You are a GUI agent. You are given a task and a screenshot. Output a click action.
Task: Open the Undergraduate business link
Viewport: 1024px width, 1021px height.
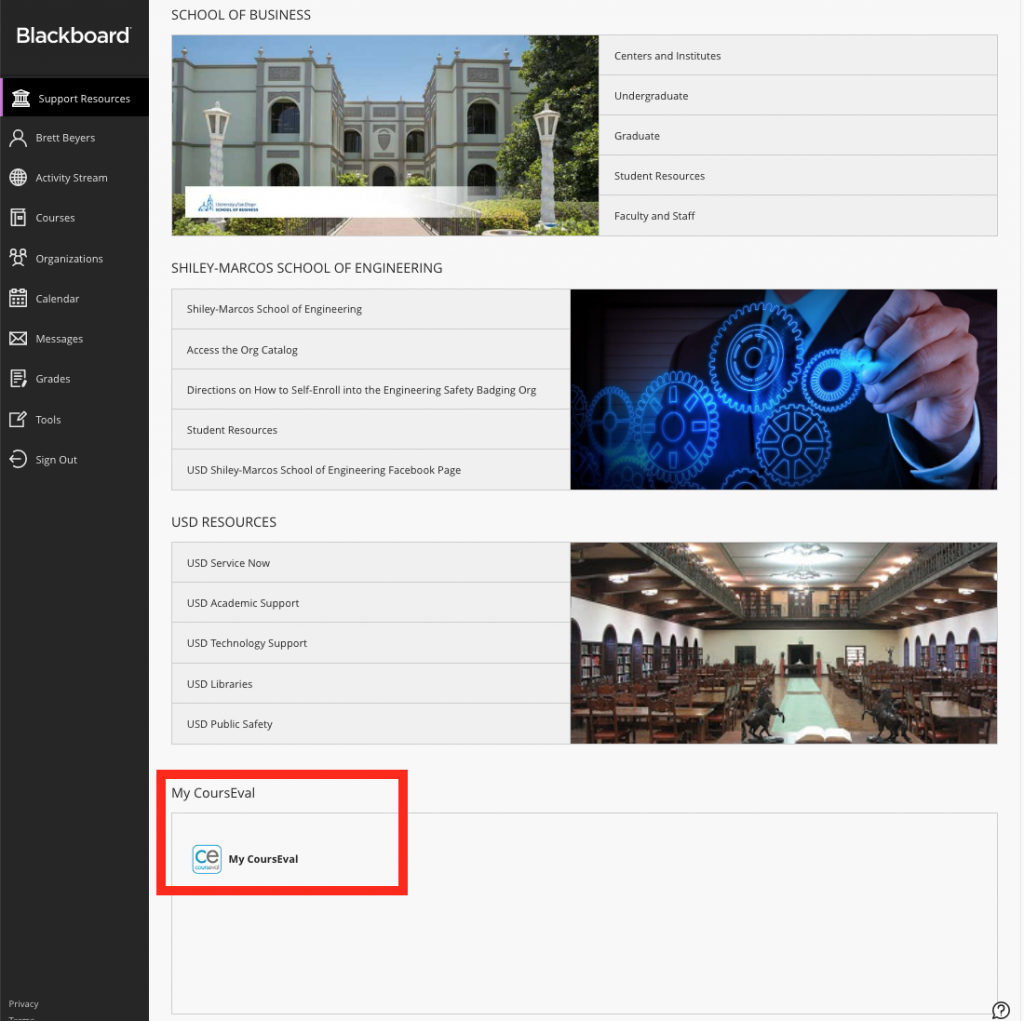(x=798, y=95)
